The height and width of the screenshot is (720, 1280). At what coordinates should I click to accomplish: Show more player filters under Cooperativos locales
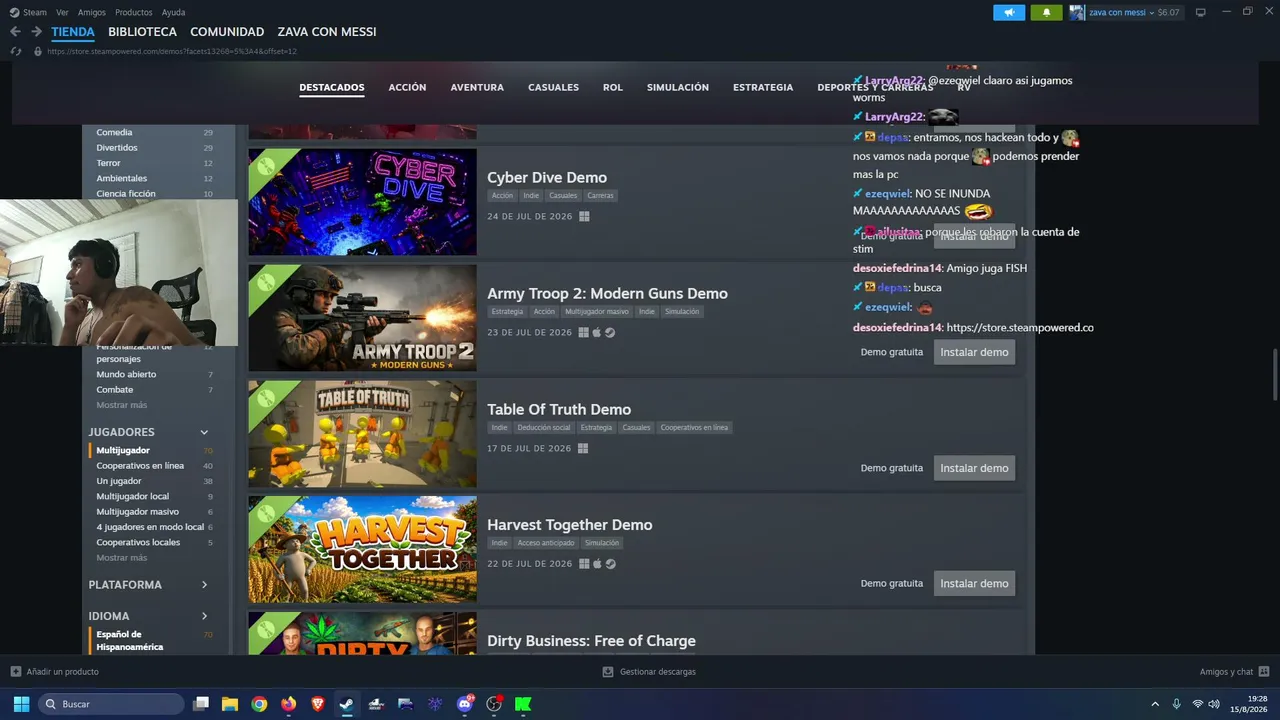[121, 558]
